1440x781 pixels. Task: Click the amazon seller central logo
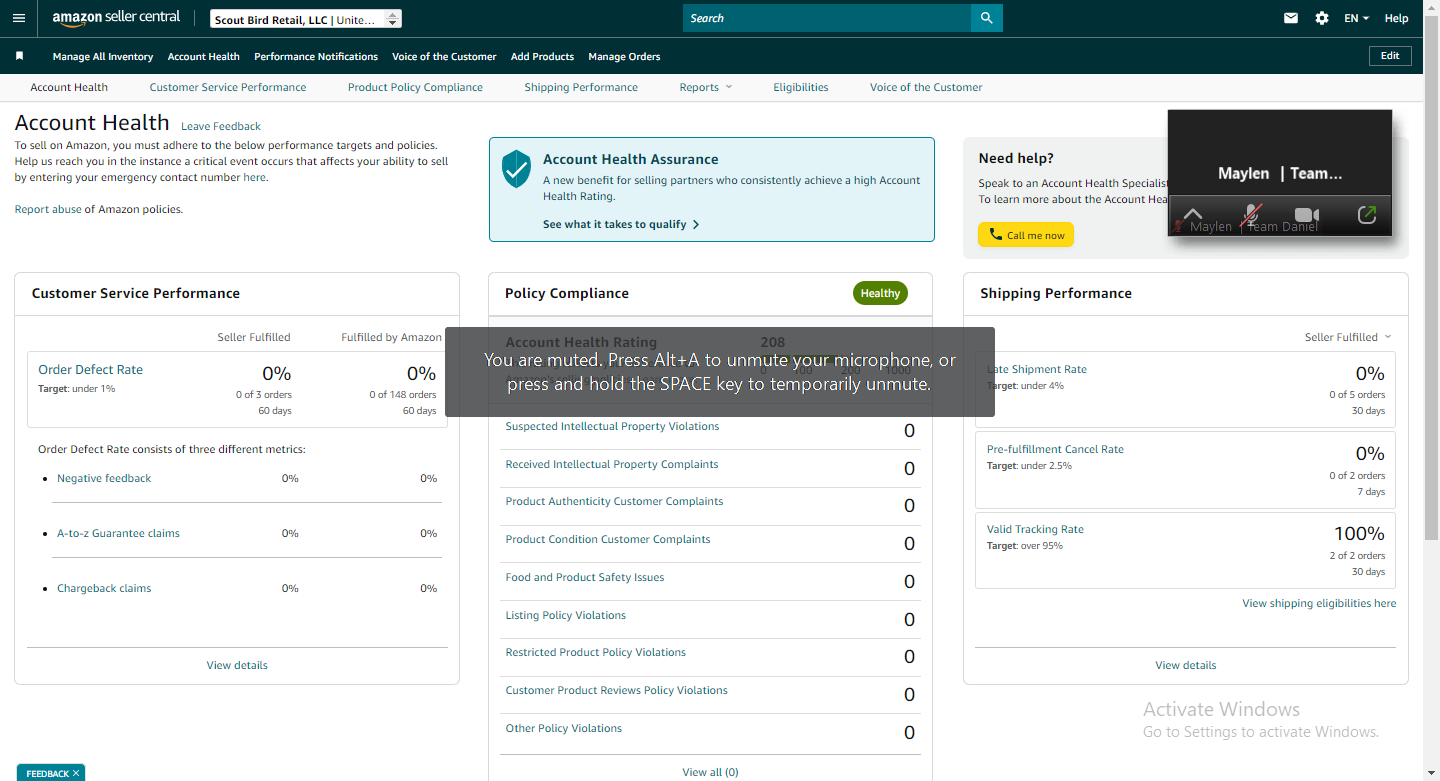pyautogui.click(x=116, y=18)
